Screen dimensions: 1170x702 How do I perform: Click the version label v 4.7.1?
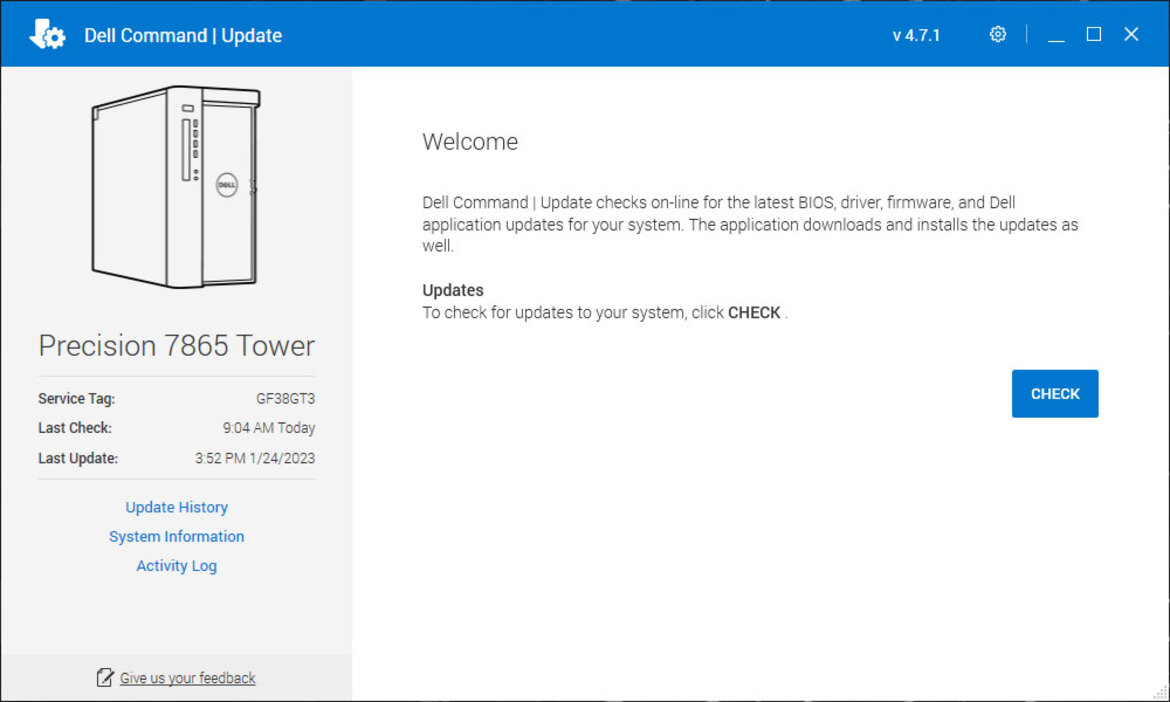[916, 35]
